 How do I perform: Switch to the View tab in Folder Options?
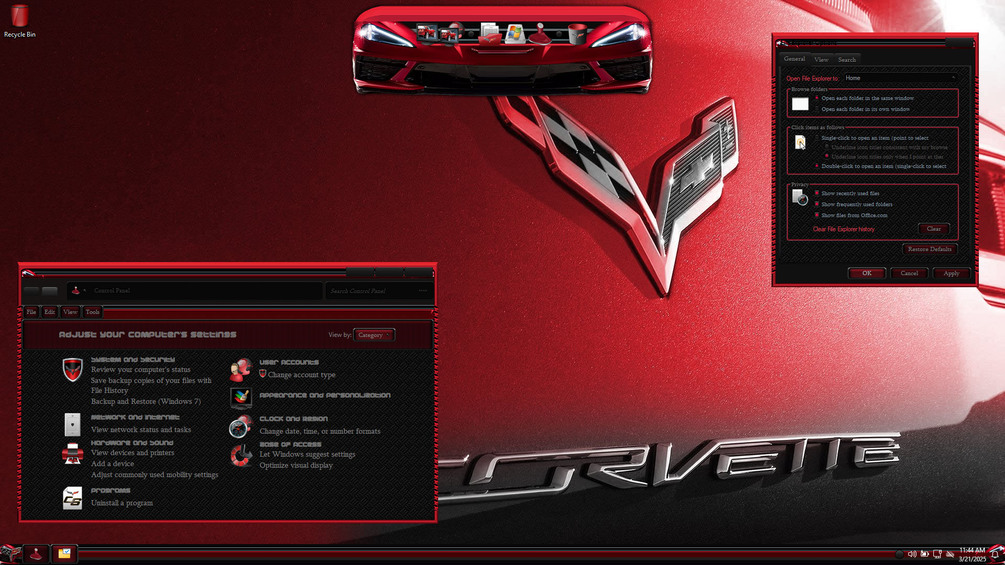pyautogui.click(x=821, y=59)
